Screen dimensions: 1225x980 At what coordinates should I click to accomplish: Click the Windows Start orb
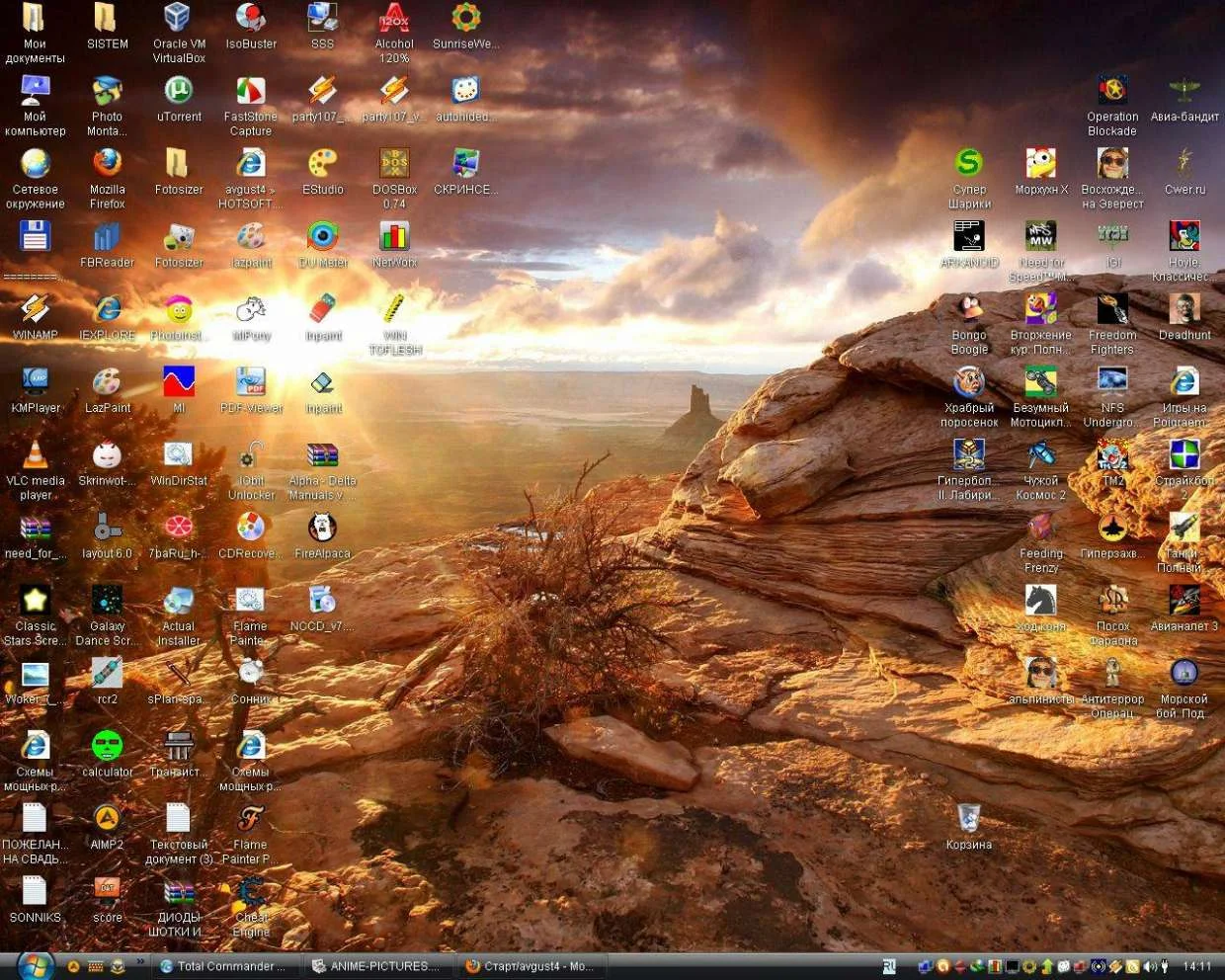35,965
